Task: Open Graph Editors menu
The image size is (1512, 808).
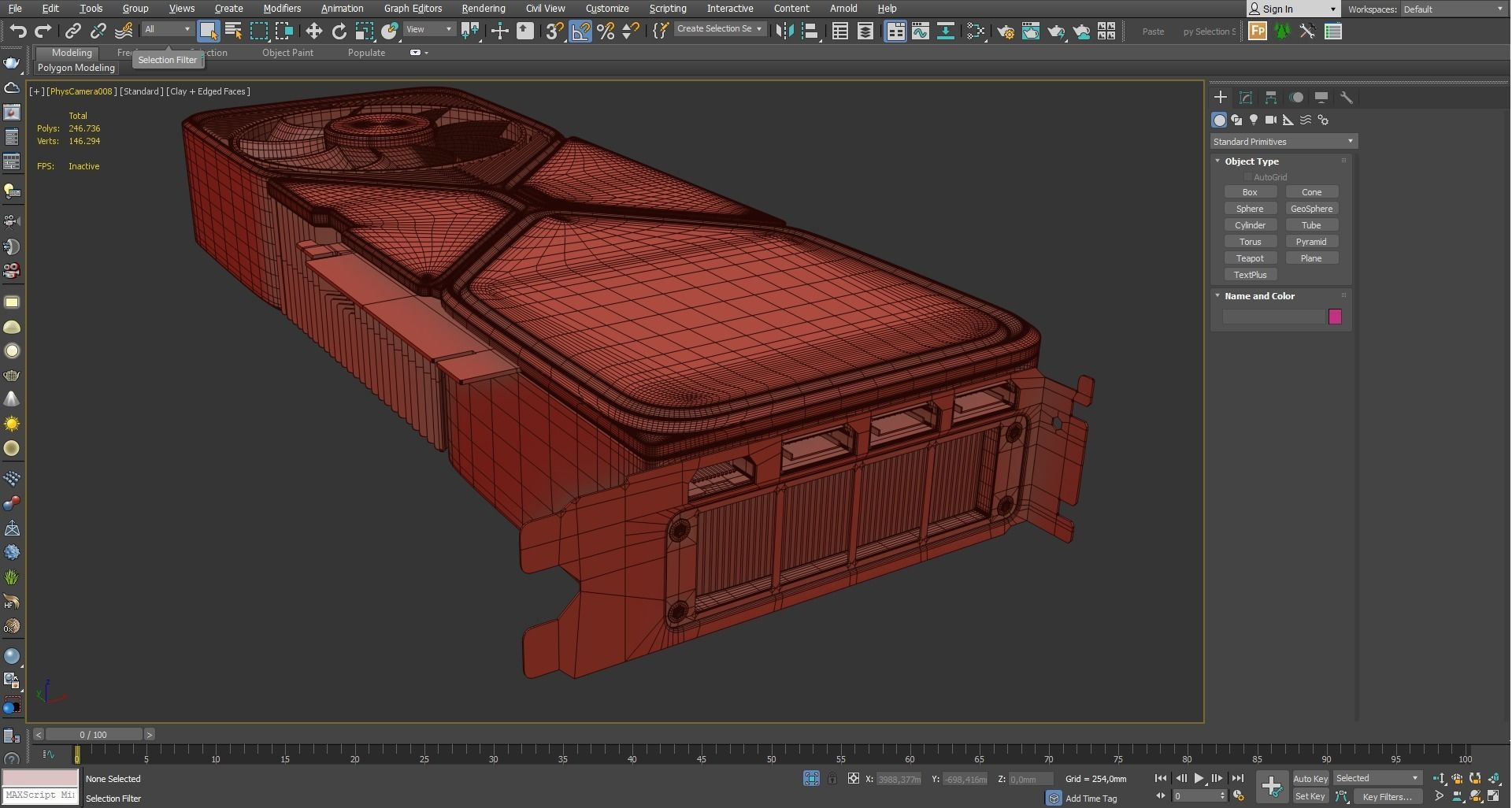Action: click(x=413, y=8)
